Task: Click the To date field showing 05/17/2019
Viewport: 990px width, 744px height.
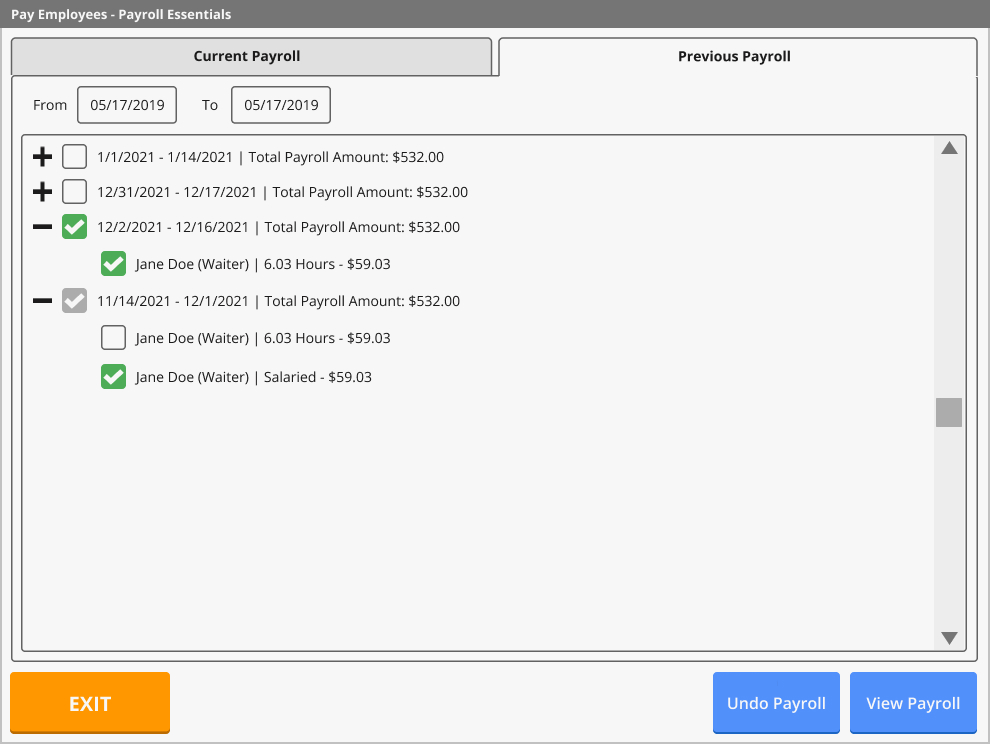Action: point(281,104)
